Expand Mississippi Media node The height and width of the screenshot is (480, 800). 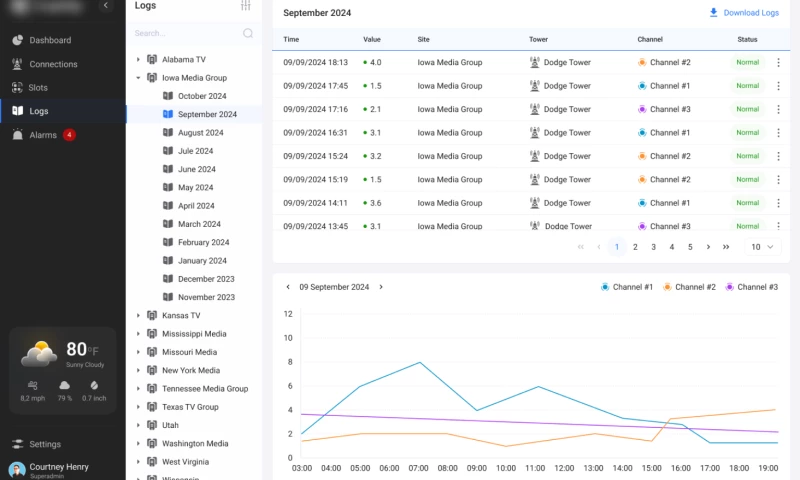[138, 334]
